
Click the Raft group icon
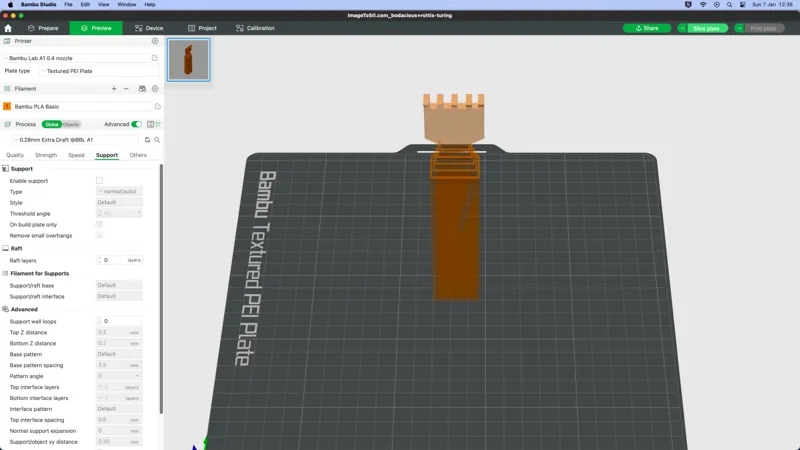[6, 248]
